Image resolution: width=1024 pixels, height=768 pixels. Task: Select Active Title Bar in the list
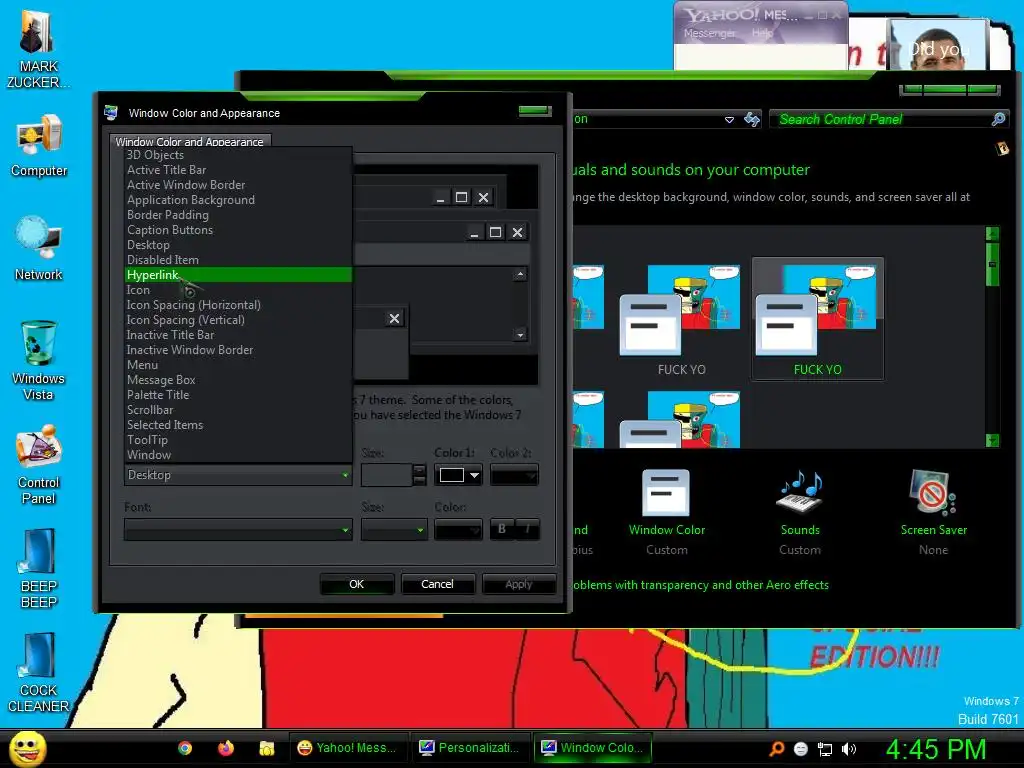click(x=238, y=170)
